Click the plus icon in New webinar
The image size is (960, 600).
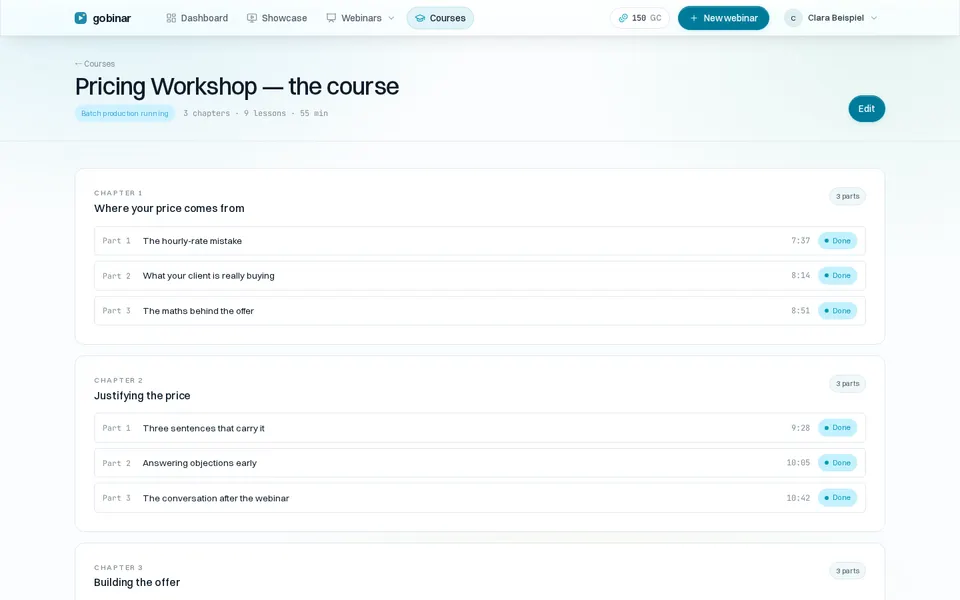pos(694,18)
